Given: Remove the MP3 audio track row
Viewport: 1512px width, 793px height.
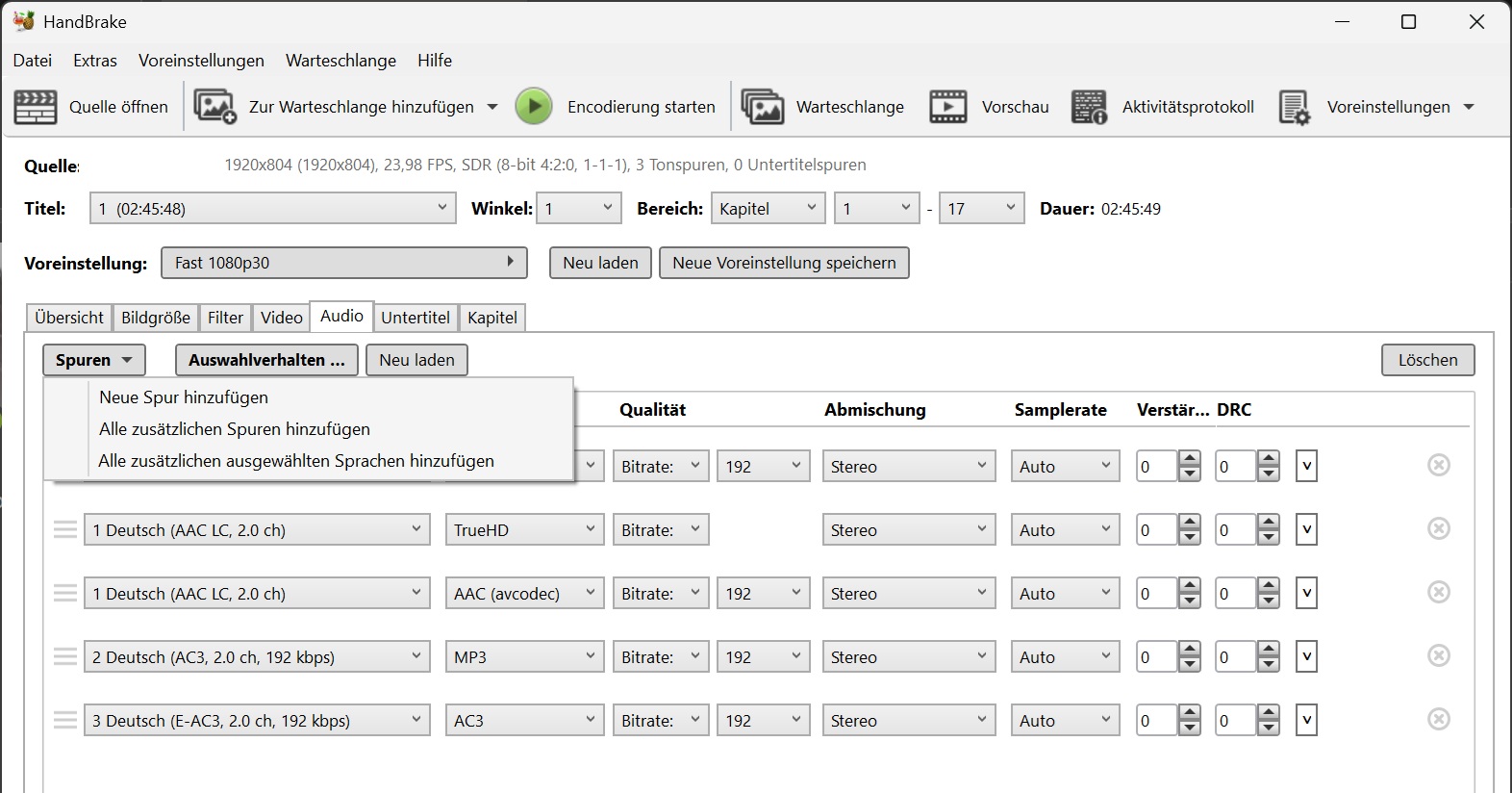Looking at the screenshot, I should 1439,655.
